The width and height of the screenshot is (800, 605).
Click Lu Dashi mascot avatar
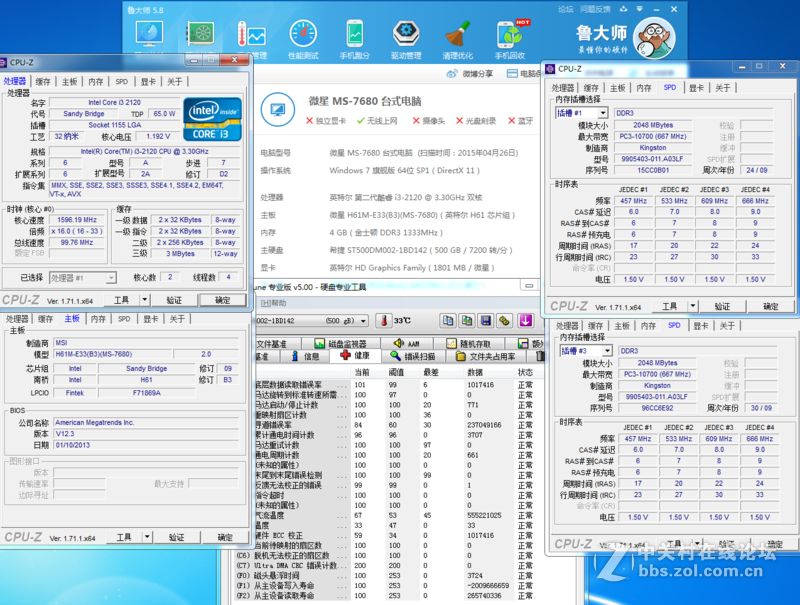(x=654, y=38)
